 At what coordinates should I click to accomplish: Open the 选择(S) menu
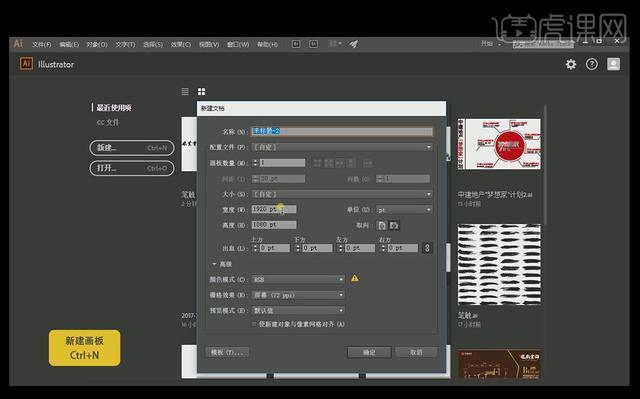pos(153,44)
